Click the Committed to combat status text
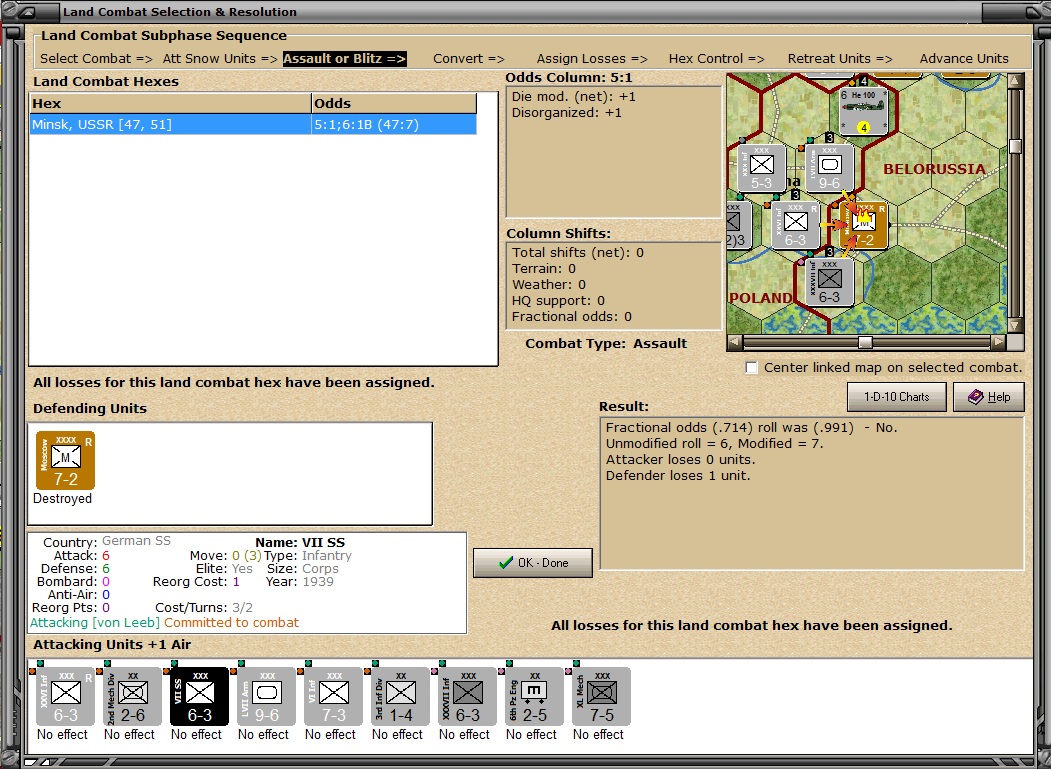Viewport: 1051px width, 769px height. click(x=231, y=623)
